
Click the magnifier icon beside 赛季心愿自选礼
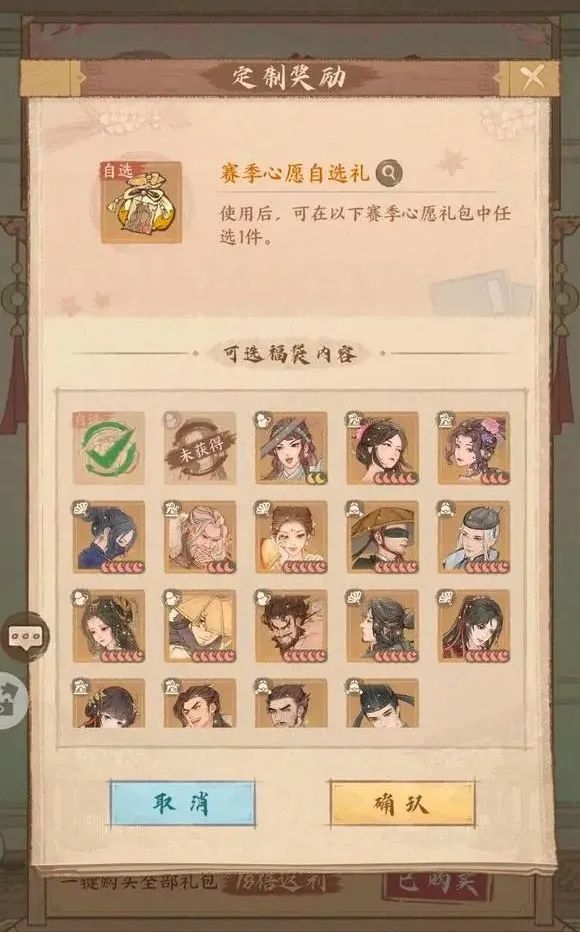(x=389, y=172)
